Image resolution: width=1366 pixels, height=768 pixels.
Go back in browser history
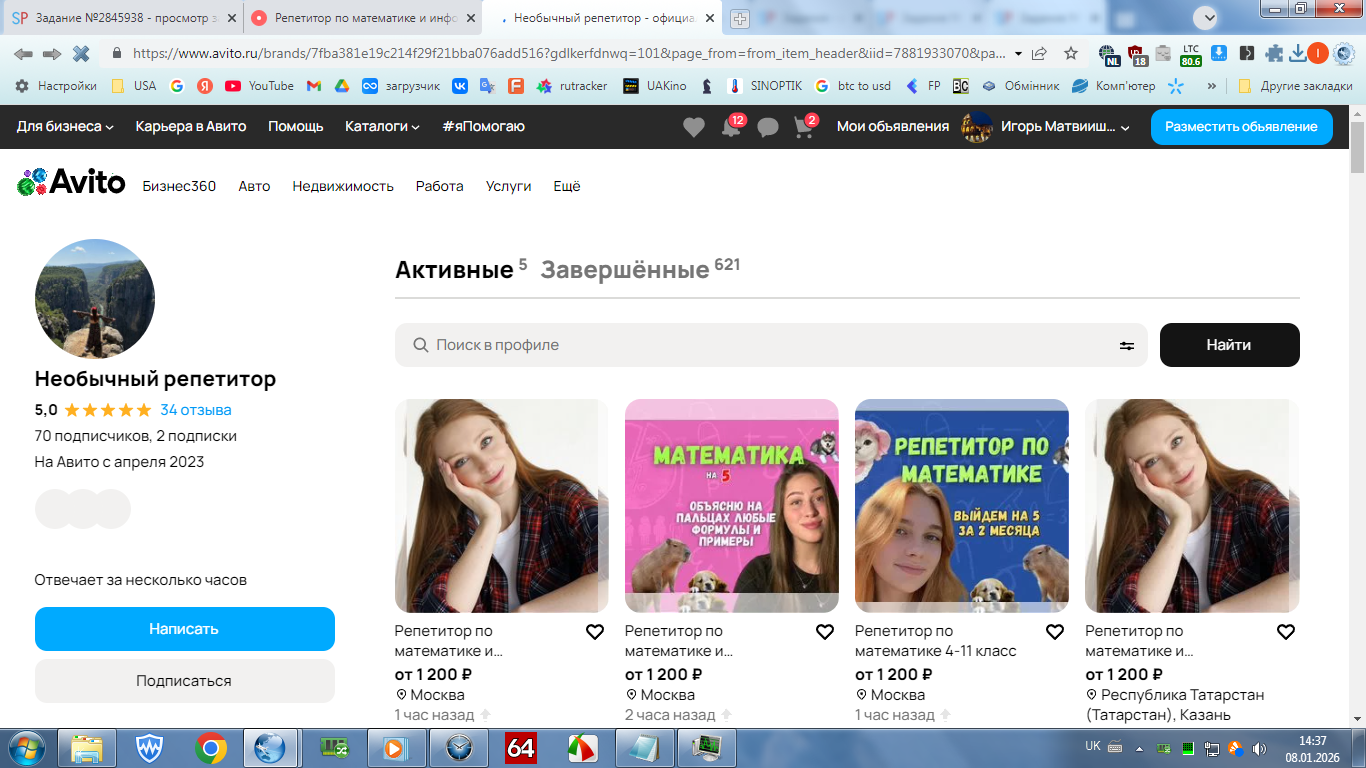pyautogui.click(x=23, y=54)
